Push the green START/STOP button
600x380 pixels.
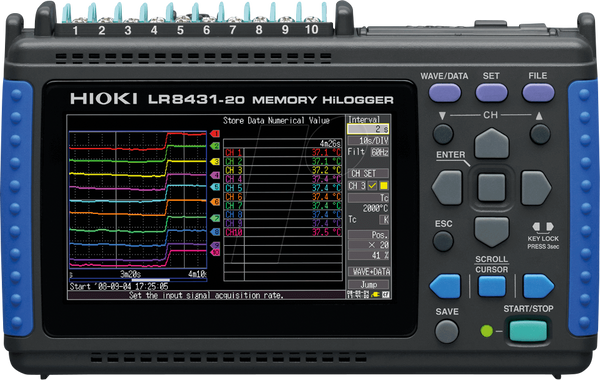coord(528,331)
